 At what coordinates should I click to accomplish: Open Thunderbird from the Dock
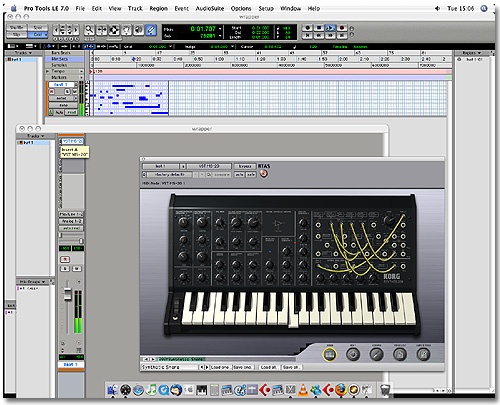(x=176, y=390)
